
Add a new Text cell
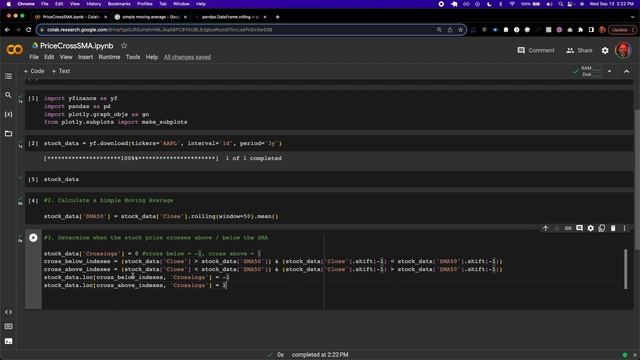coord(61,71)
